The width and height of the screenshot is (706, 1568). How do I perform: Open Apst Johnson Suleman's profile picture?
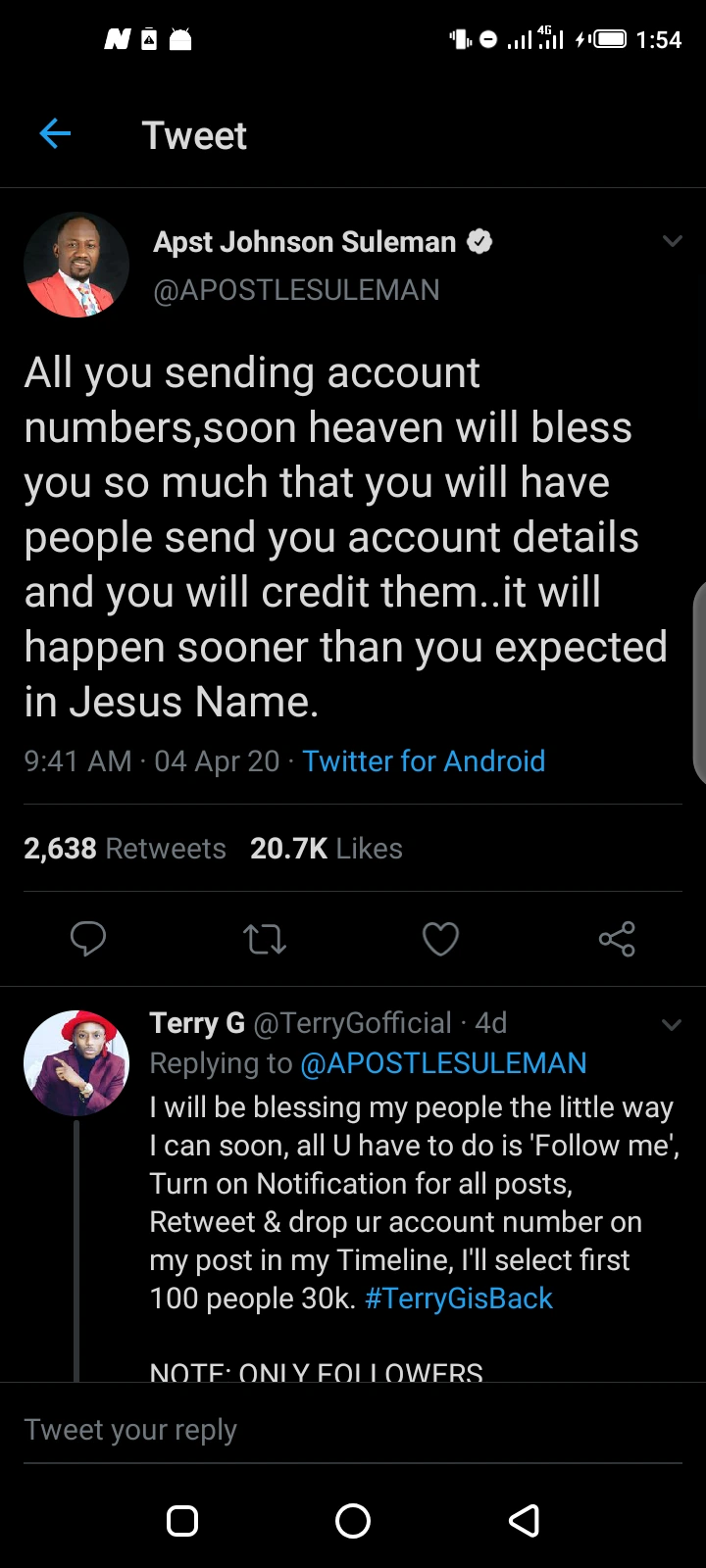[x=76, y=266]
